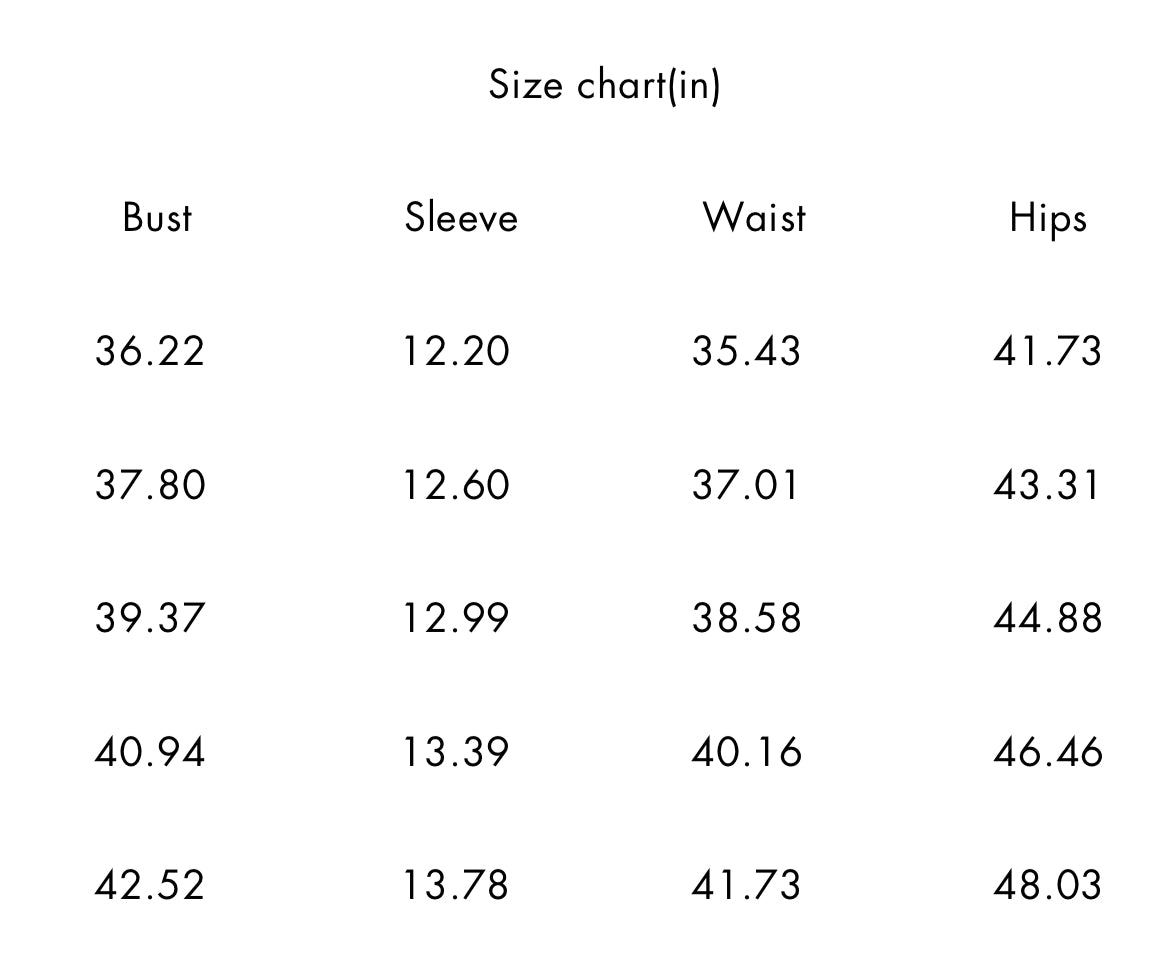Click the waist value 40.16

pyautogui.click(x=747, y=752)
